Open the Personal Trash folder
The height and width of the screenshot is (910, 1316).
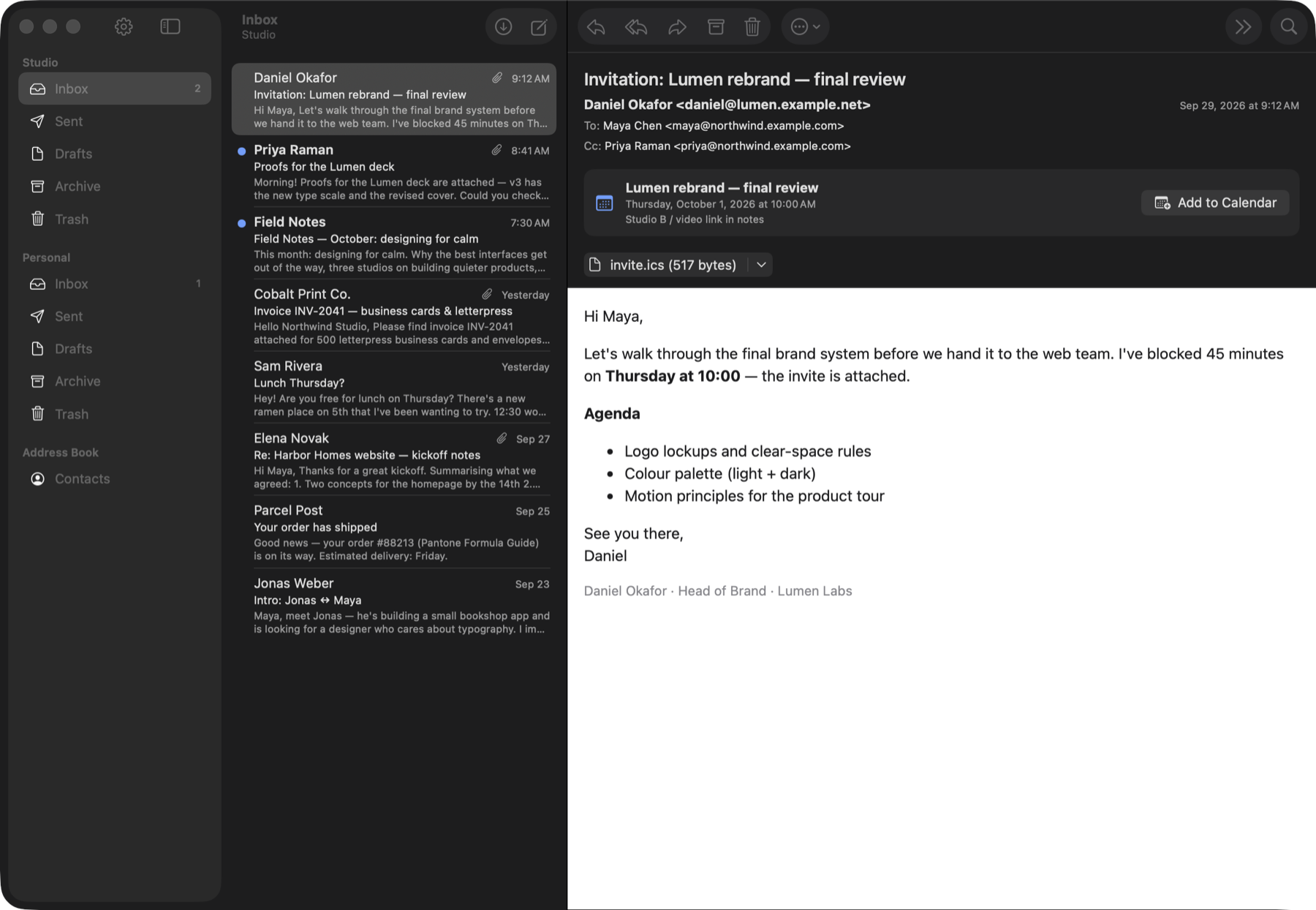tap(115, 414)
